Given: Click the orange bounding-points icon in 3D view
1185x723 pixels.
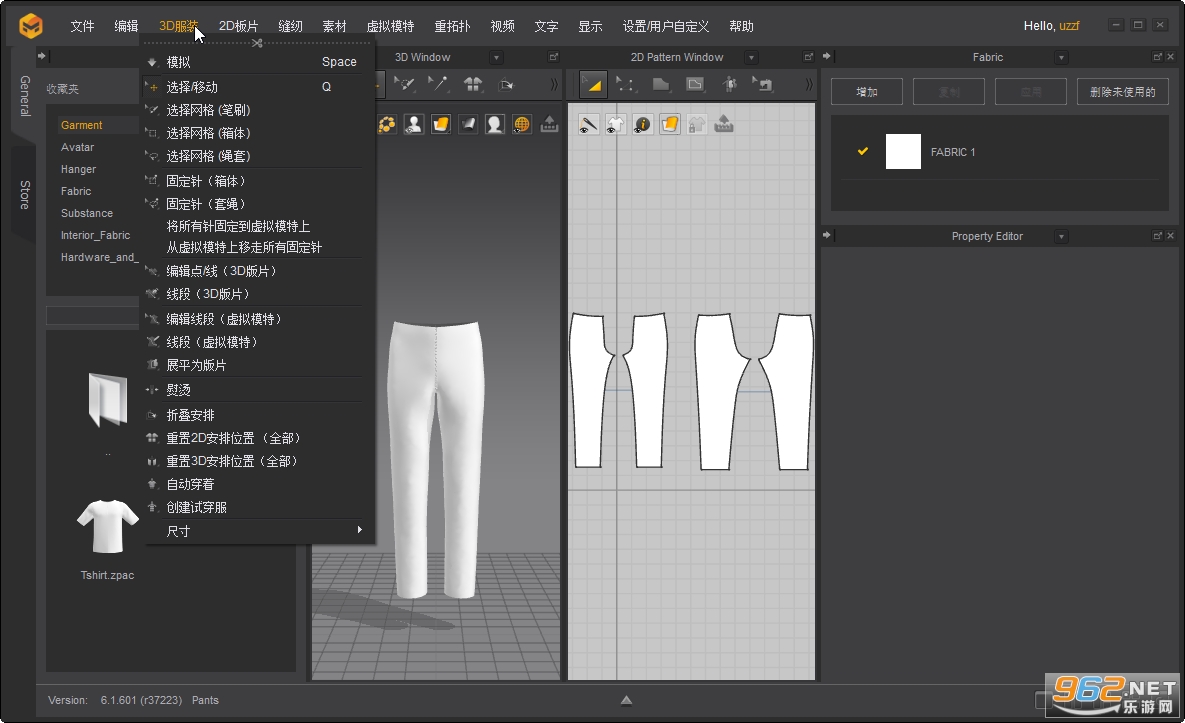Looking at the screenshot, I should (x=387, y=124).
